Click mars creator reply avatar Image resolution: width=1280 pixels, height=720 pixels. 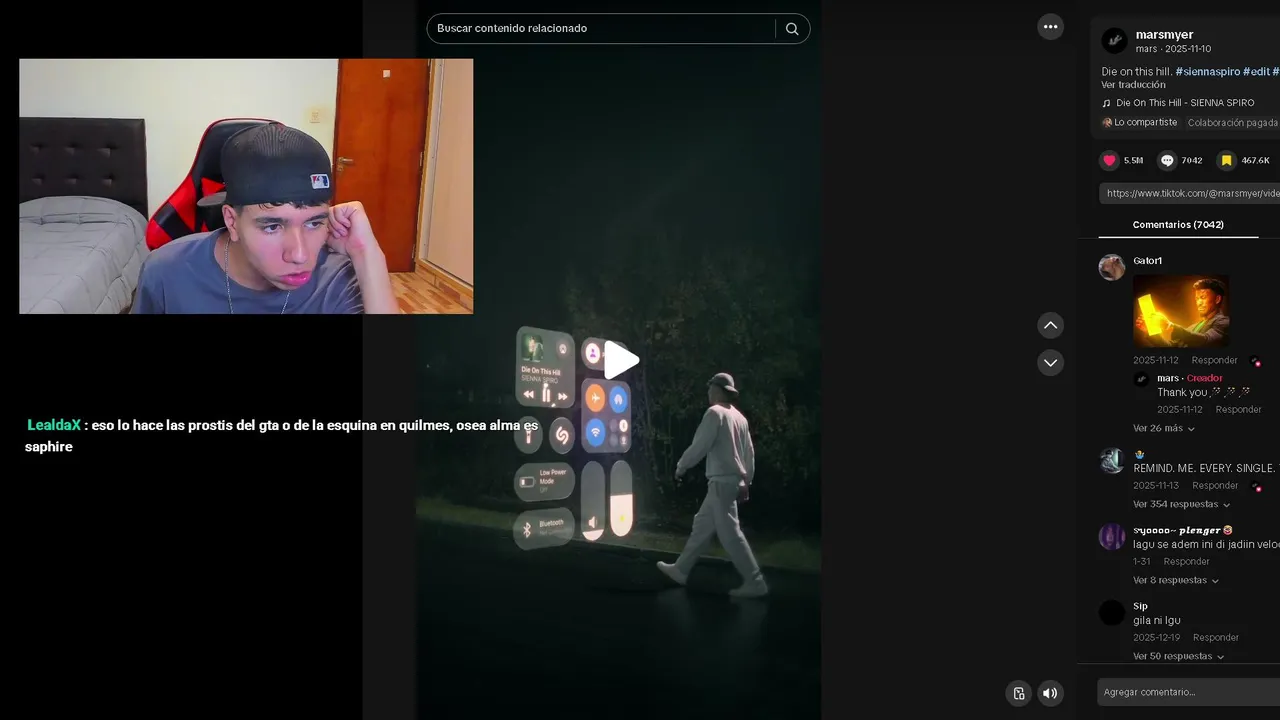[1141, 379]
